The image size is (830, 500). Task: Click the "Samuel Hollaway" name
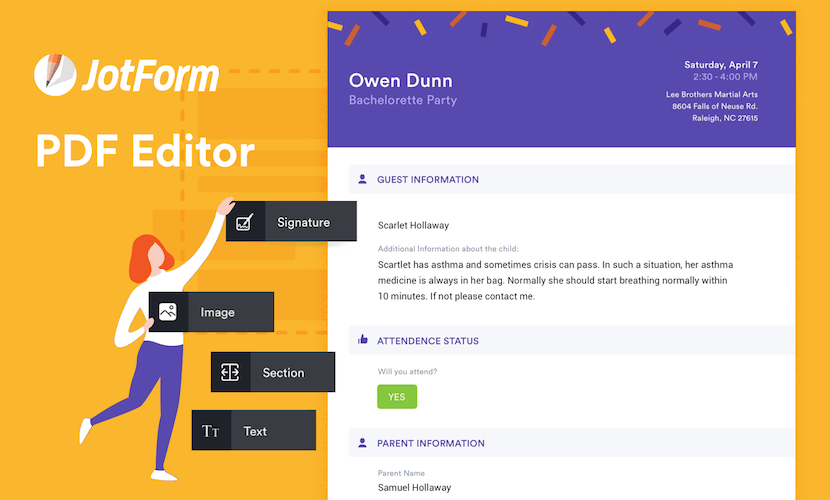[414, 488]
